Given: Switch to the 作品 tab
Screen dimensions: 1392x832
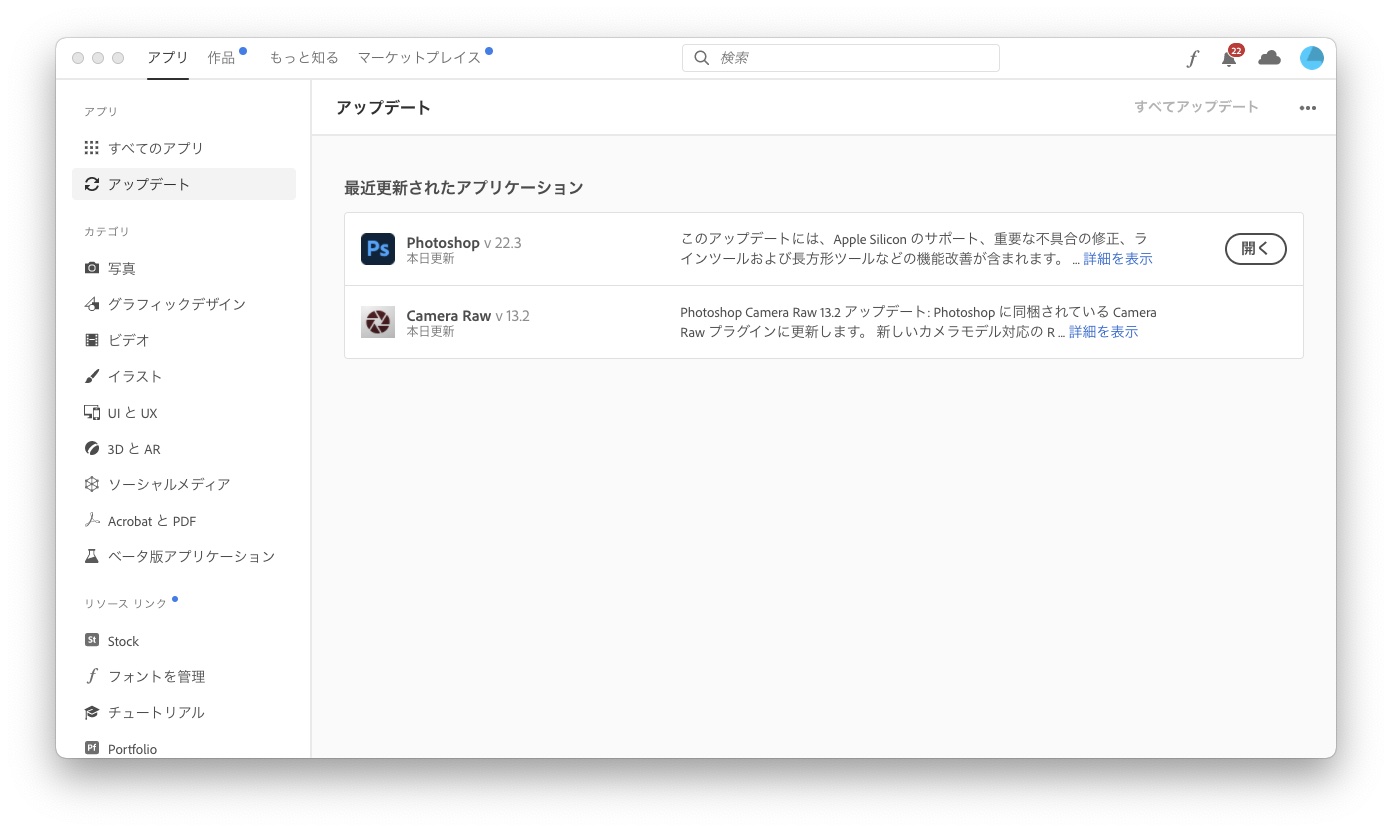Looking at the screenshot, I should pyautogui.click(x=222, y=58).
